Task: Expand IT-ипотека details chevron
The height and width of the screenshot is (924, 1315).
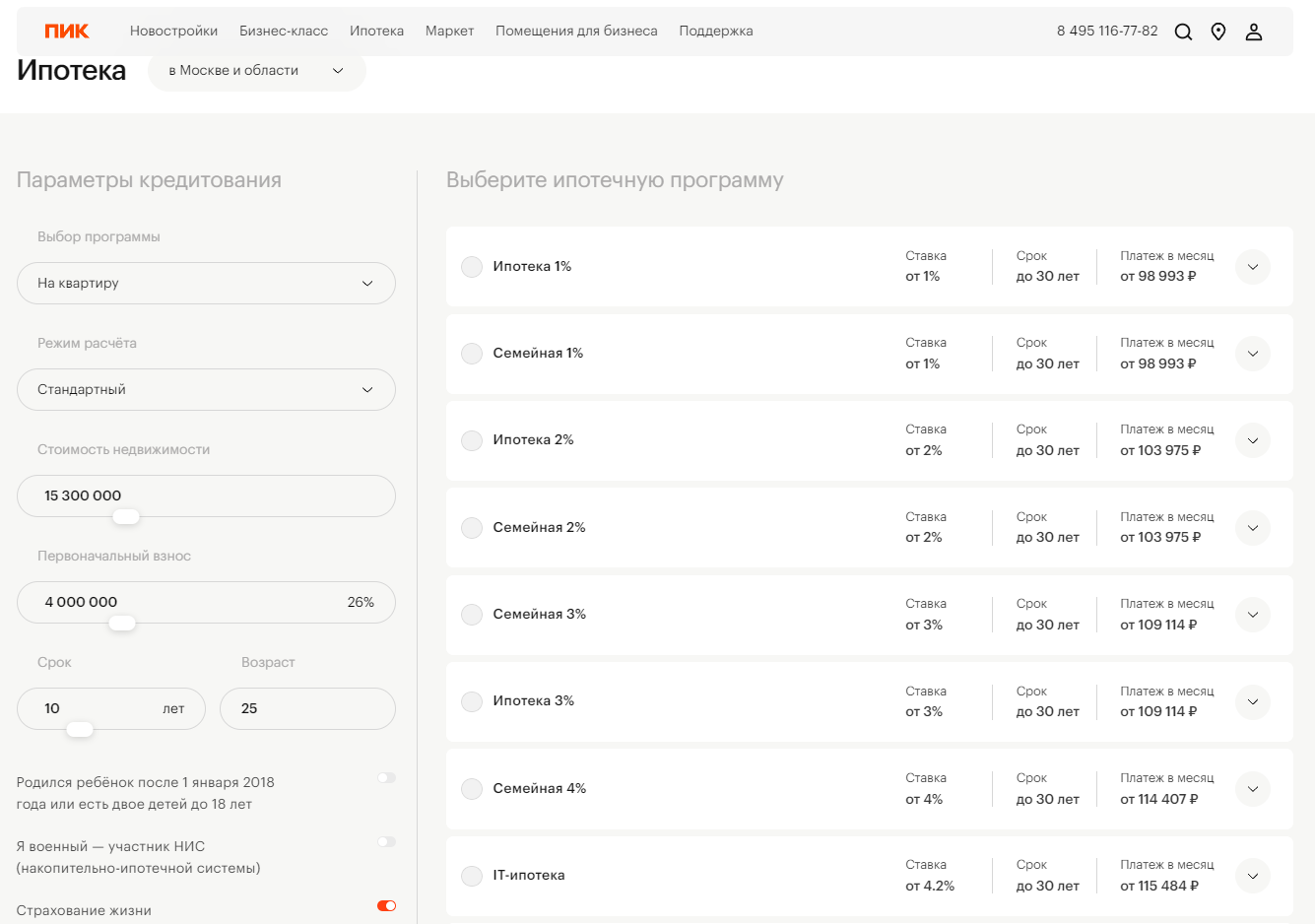Action: [1253, 876]
